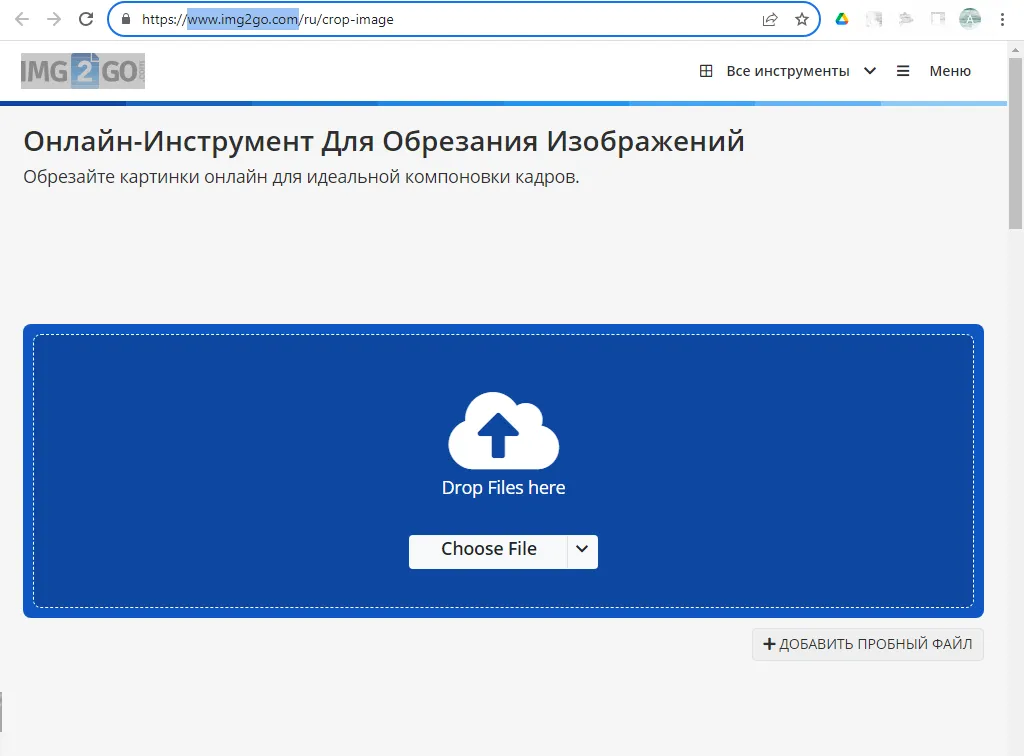Screen dimensions: 1025x756
Task: Expand the Choose File dropdown arrow
Action: coord(582,551)
